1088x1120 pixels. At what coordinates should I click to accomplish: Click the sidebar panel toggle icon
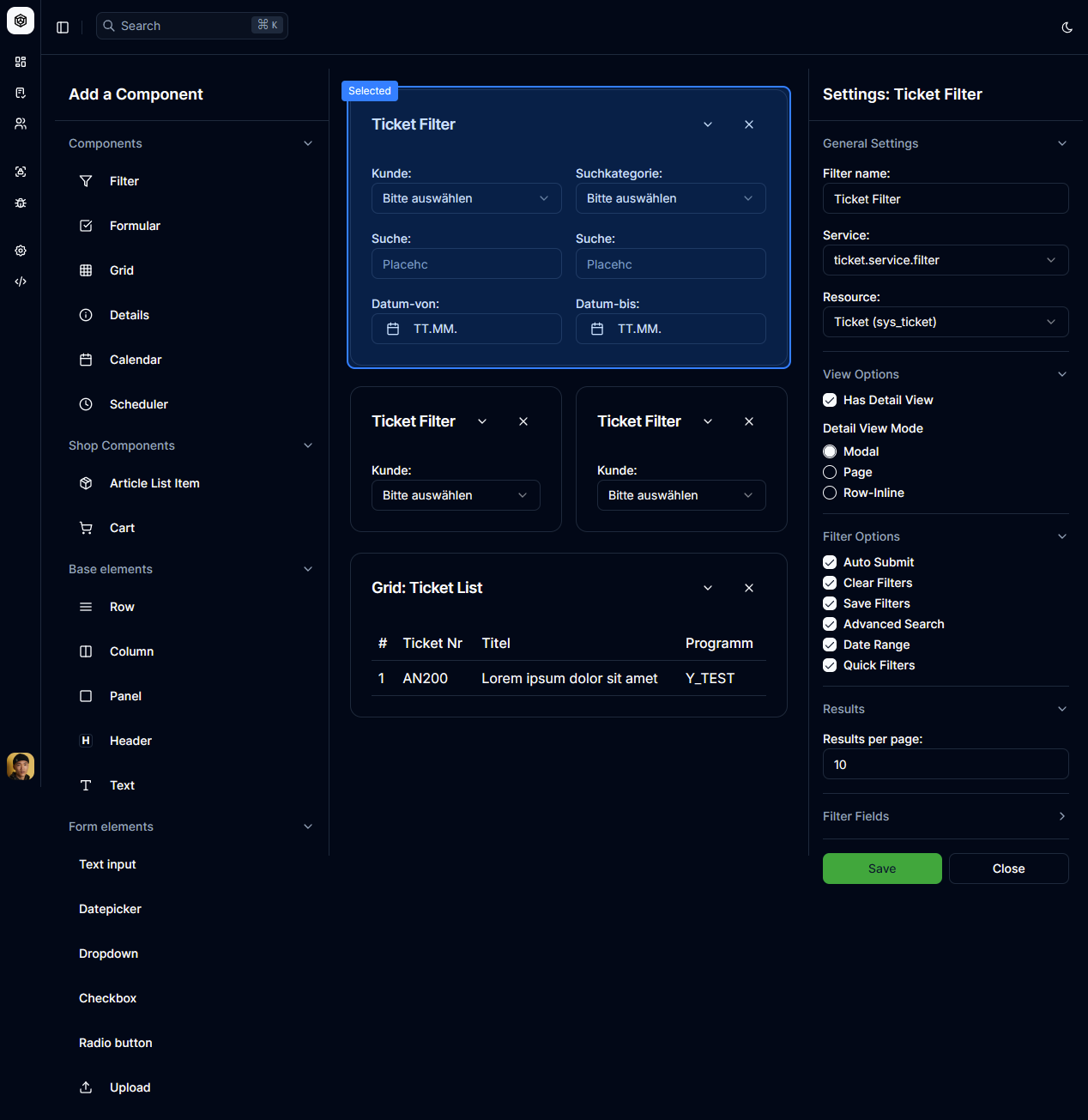pos(63,27)
